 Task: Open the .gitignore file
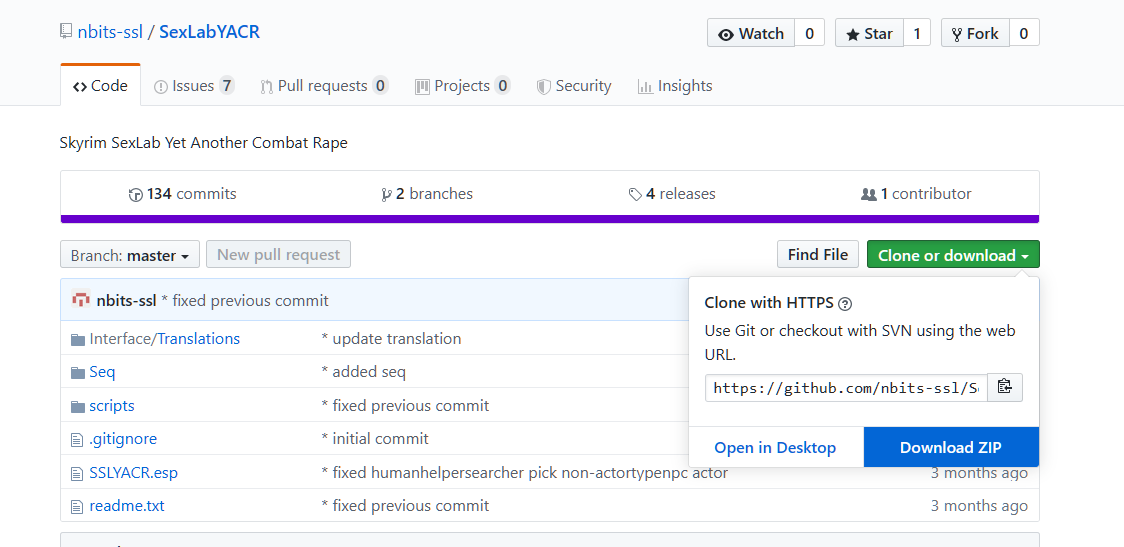click(123, 439)
